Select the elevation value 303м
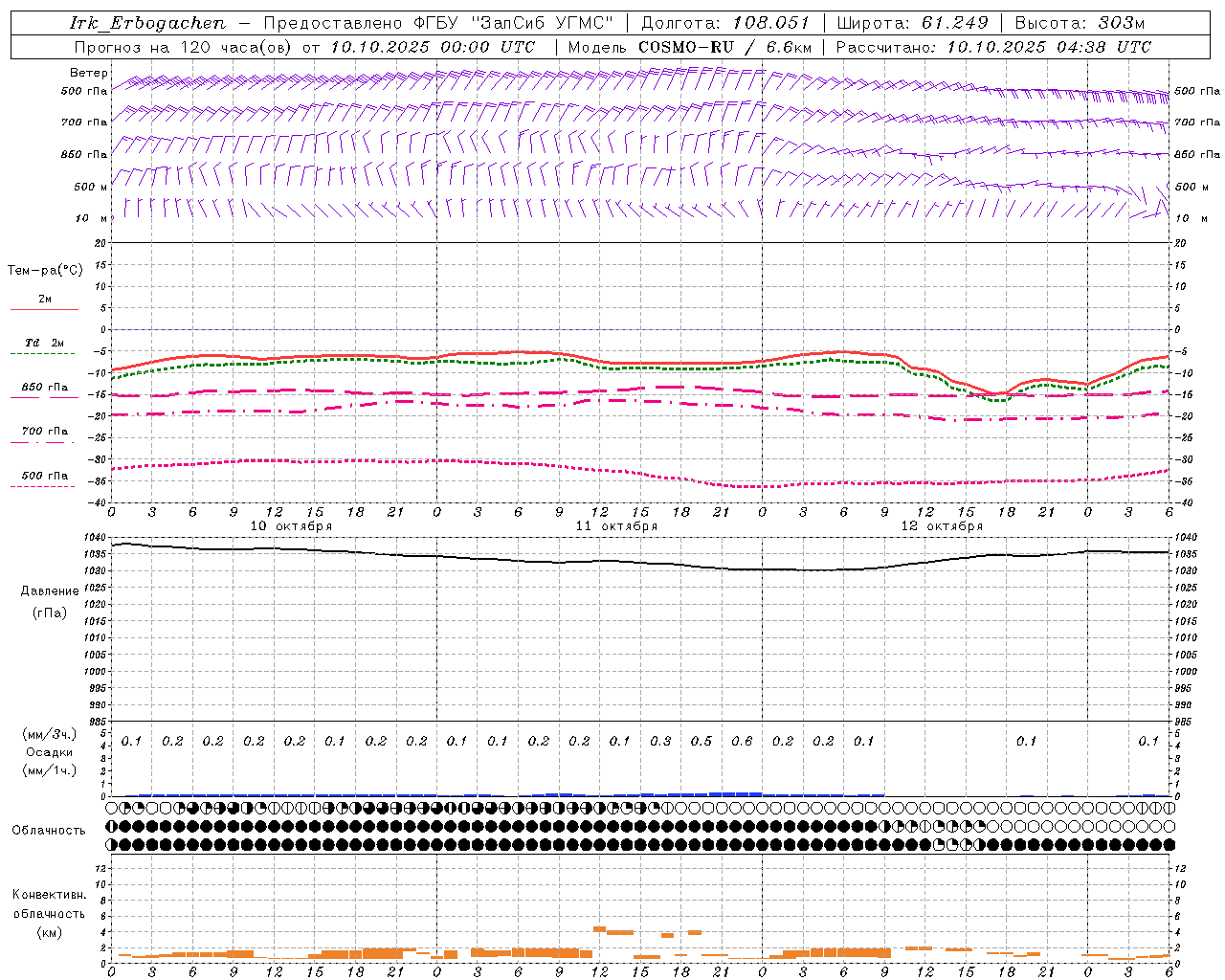Screen dimensions: 1225x980 [1120, 23]
